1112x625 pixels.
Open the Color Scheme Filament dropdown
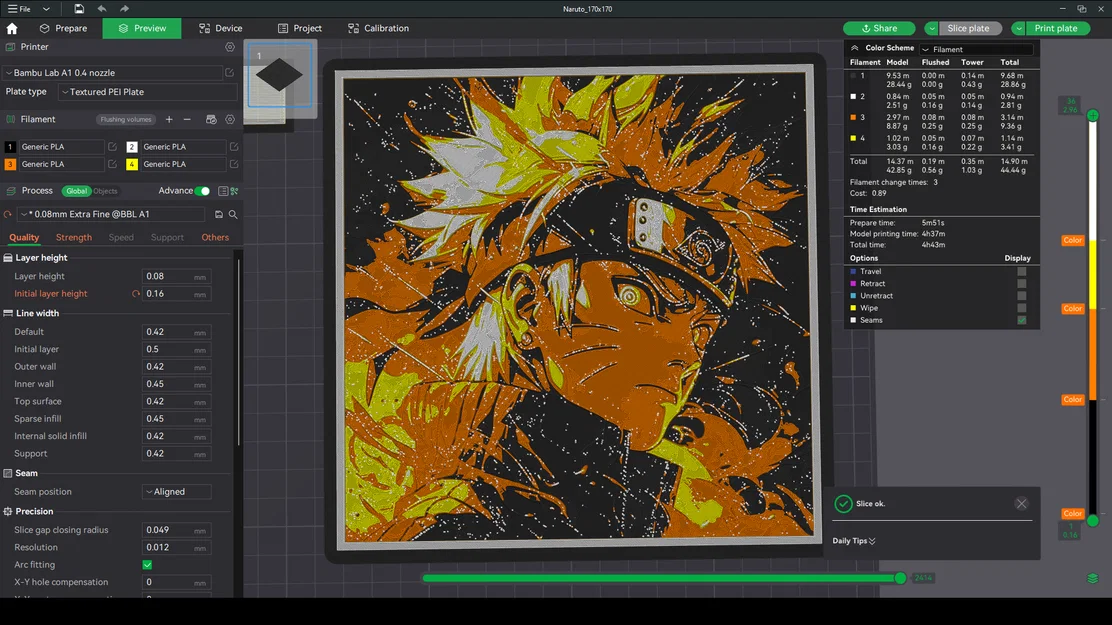(x=977, y=48)
